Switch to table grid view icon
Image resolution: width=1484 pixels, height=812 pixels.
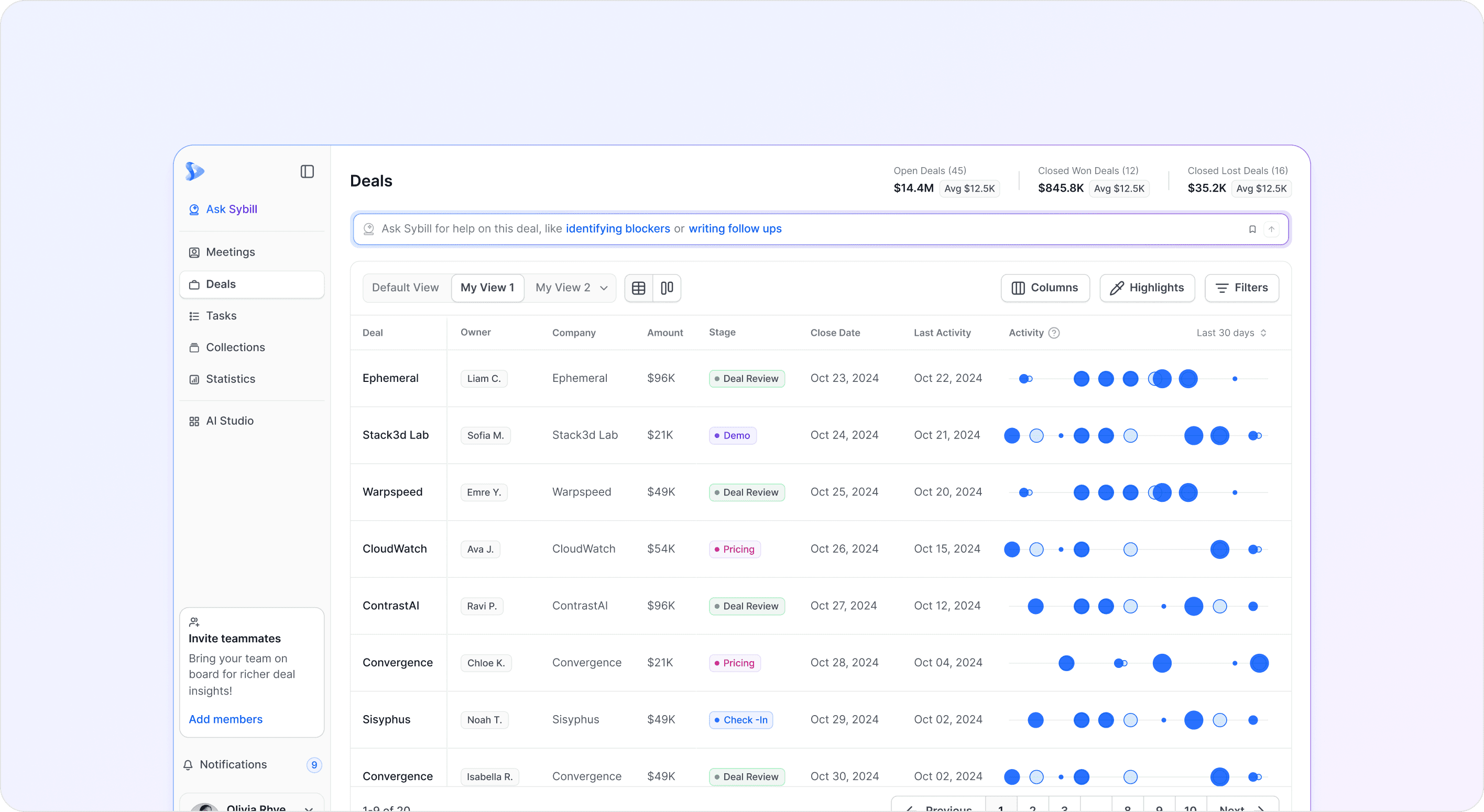click(638, 288)
